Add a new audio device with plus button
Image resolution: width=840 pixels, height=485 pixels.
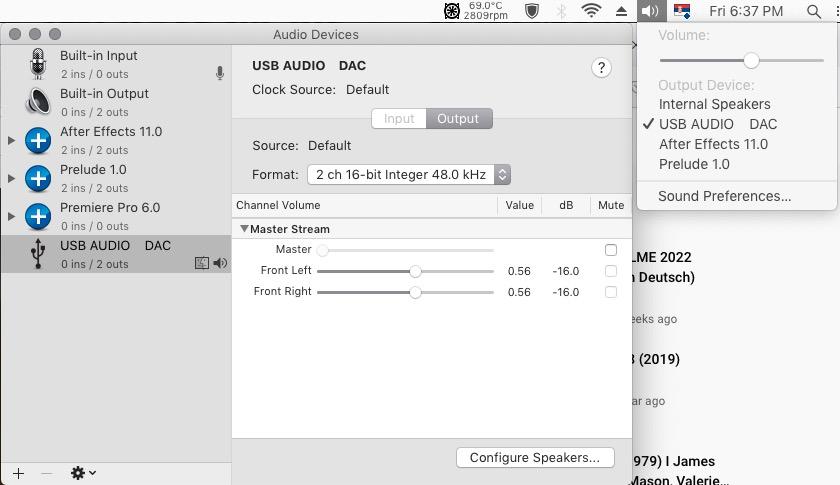(x=18, y=474)
